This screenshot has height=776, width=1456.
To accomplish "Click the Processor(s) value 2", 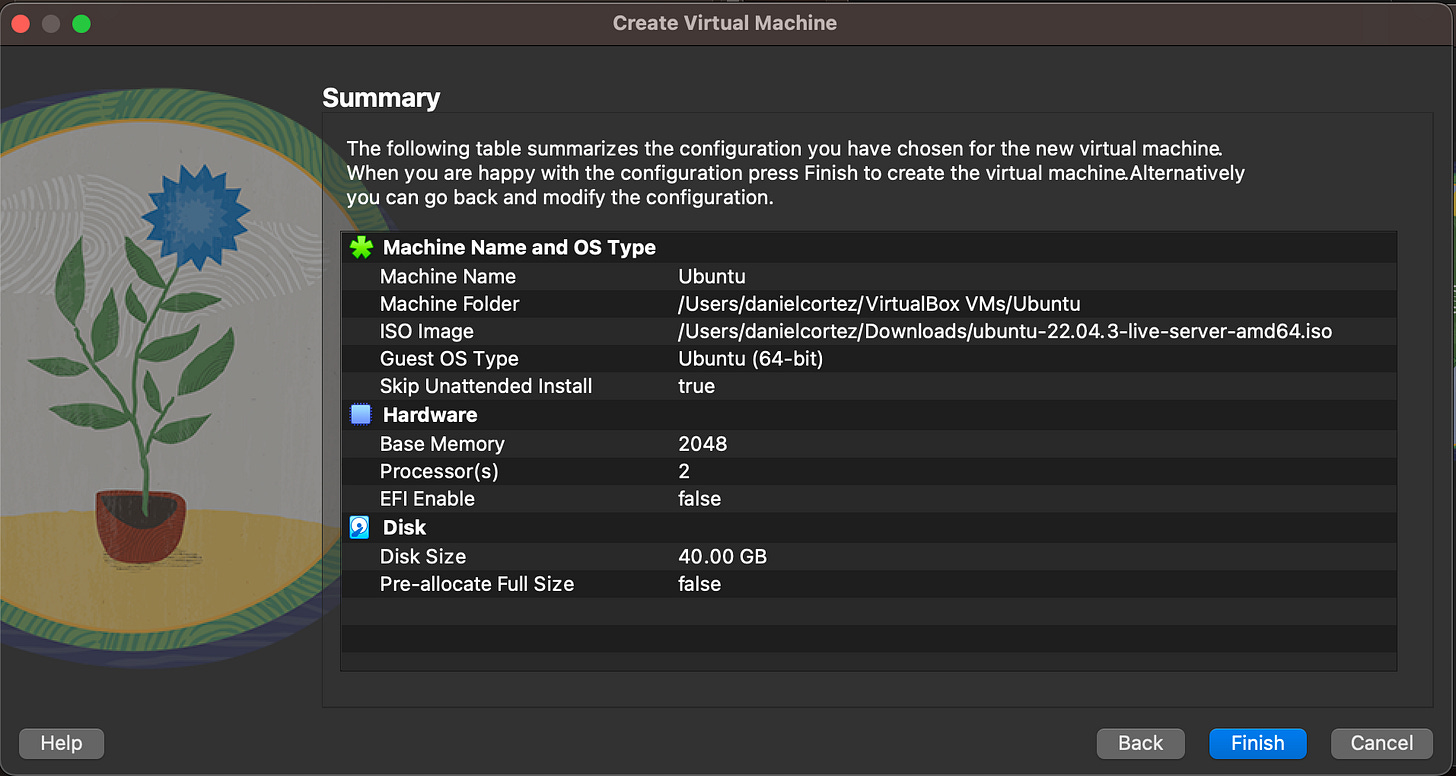I will pos(684,471).
